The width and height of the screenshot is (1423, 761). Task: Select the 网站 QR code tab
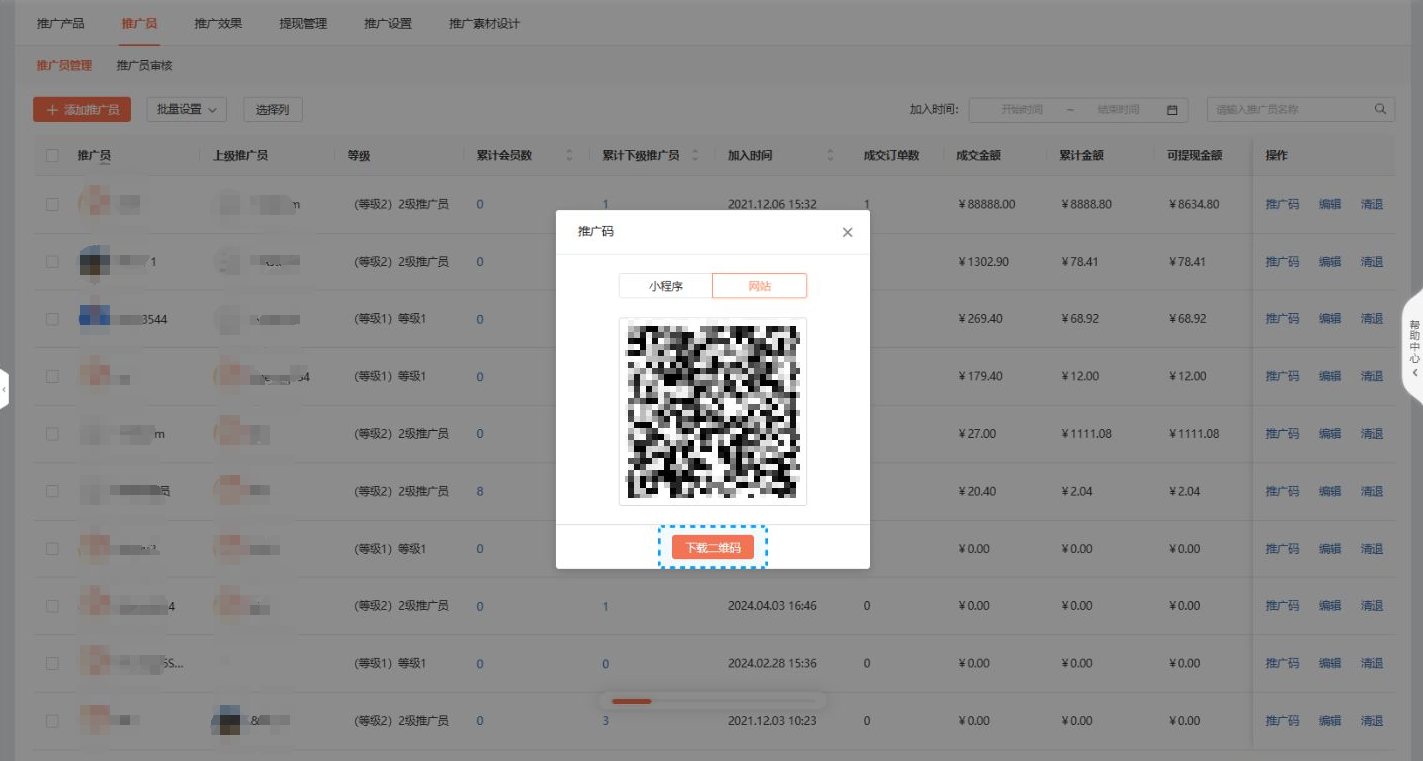(x=760, y=286)
